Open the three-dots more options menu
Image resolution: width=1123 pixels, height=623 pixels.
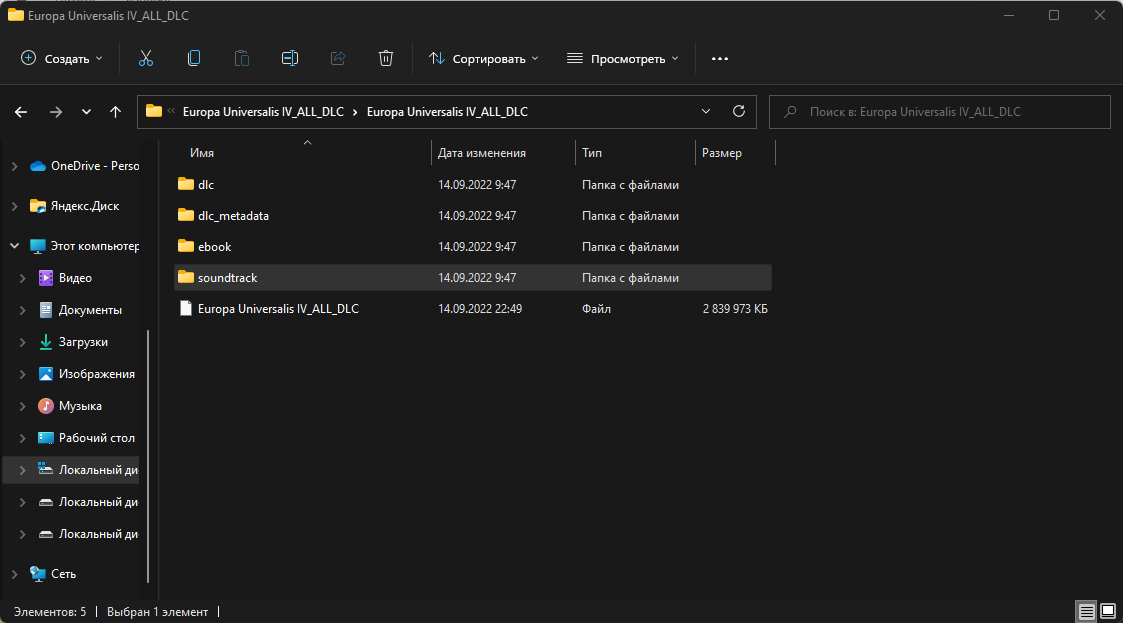pyautogui.click(x=720, y=59)
